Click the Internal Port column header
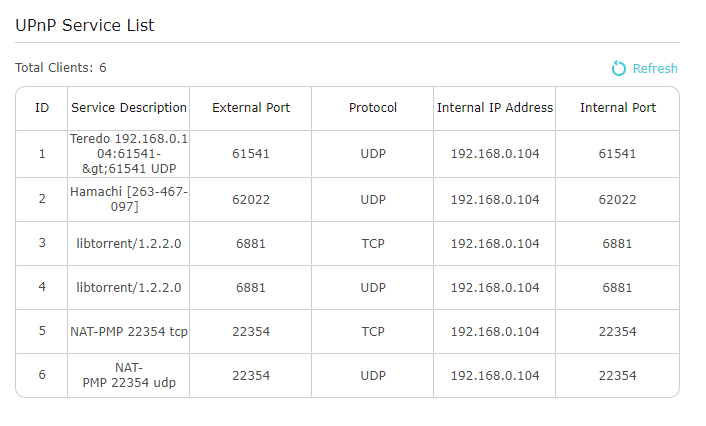The image size is (706, 426). (x=618, y=108)
